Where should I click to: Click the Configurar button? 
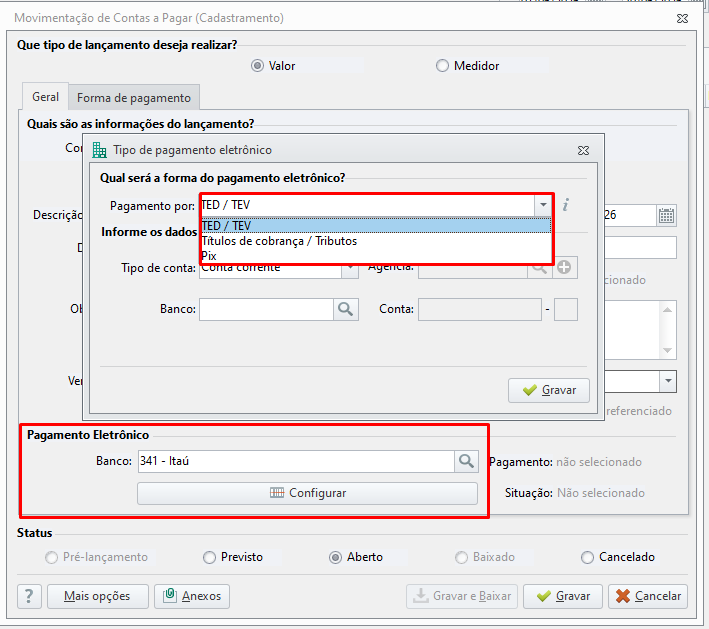click(307, 493)
